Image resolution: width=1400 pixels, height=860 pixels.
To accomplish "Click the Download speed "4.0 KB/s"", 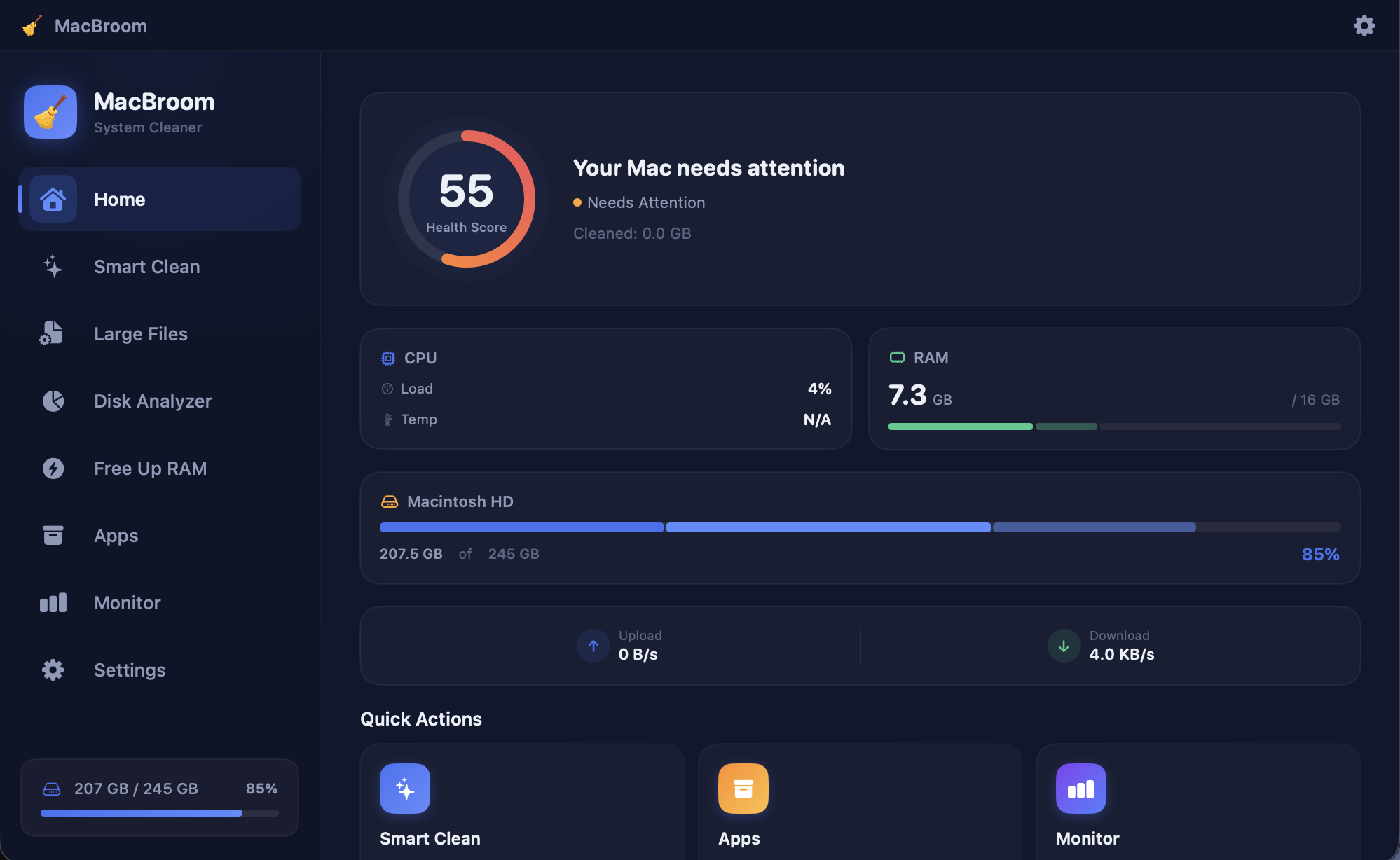I will click(x=1122, y=654).
